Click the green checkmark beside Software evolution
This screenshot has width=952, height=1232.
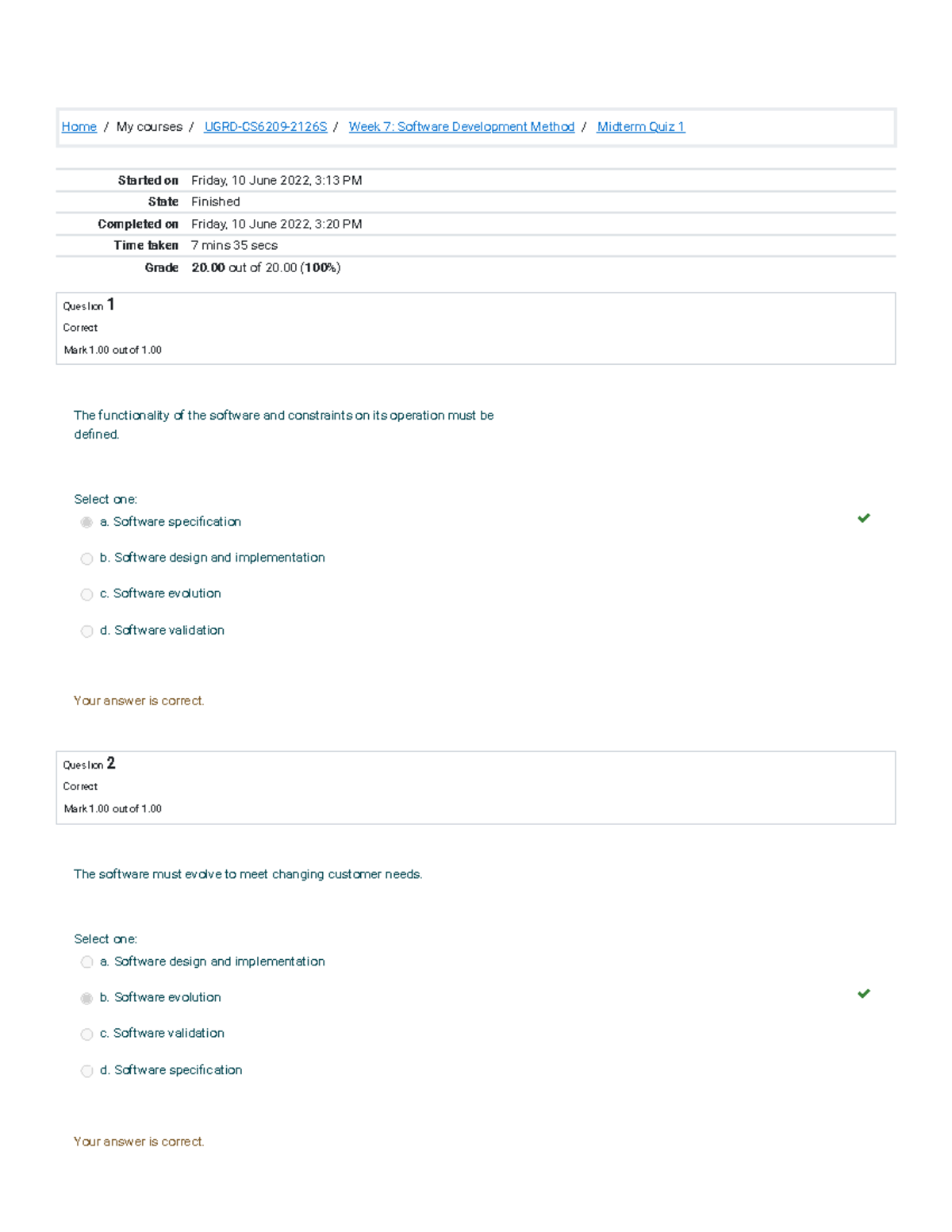point(864,994)
